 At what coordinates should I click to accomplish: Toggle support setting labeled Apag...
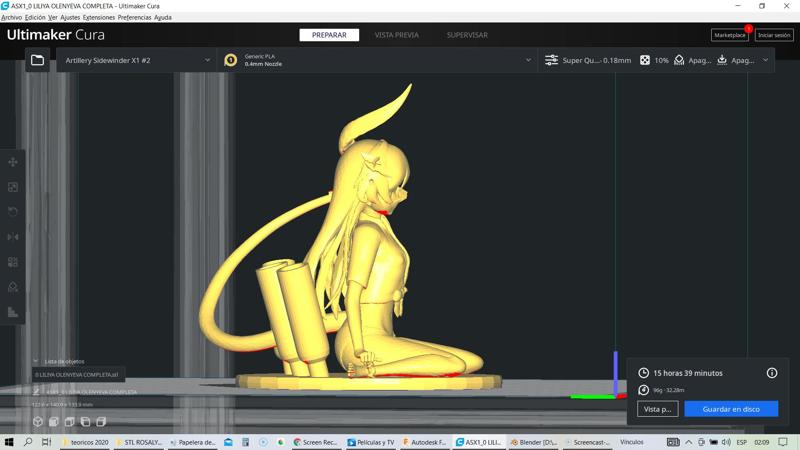[x=691, y=60]
